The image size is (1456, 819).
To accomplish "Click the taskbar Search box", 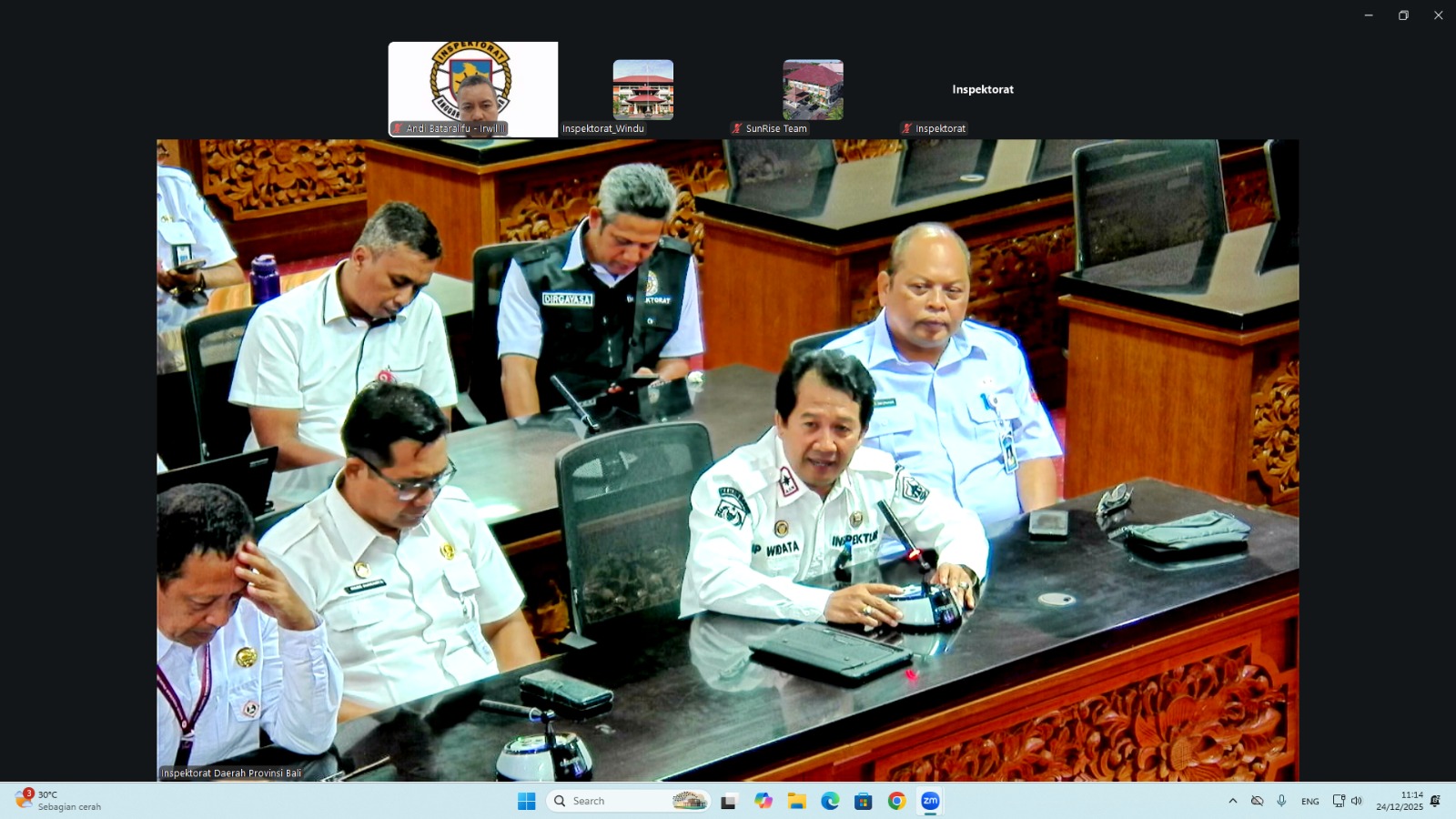I will coord(628,801).
